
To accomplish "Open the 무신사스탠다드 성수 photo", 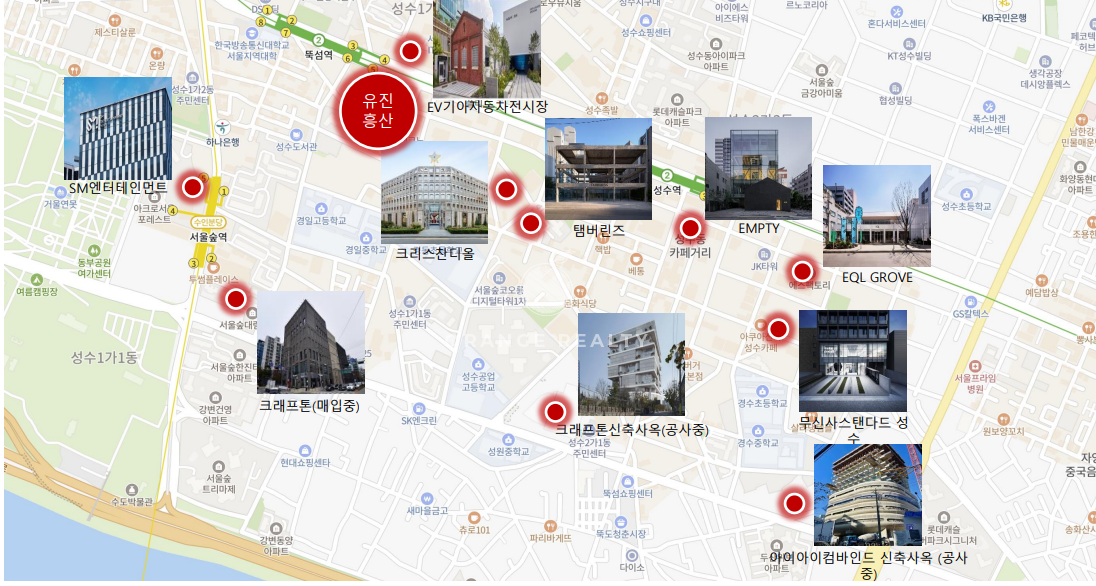I will click(x=853, y=361).
